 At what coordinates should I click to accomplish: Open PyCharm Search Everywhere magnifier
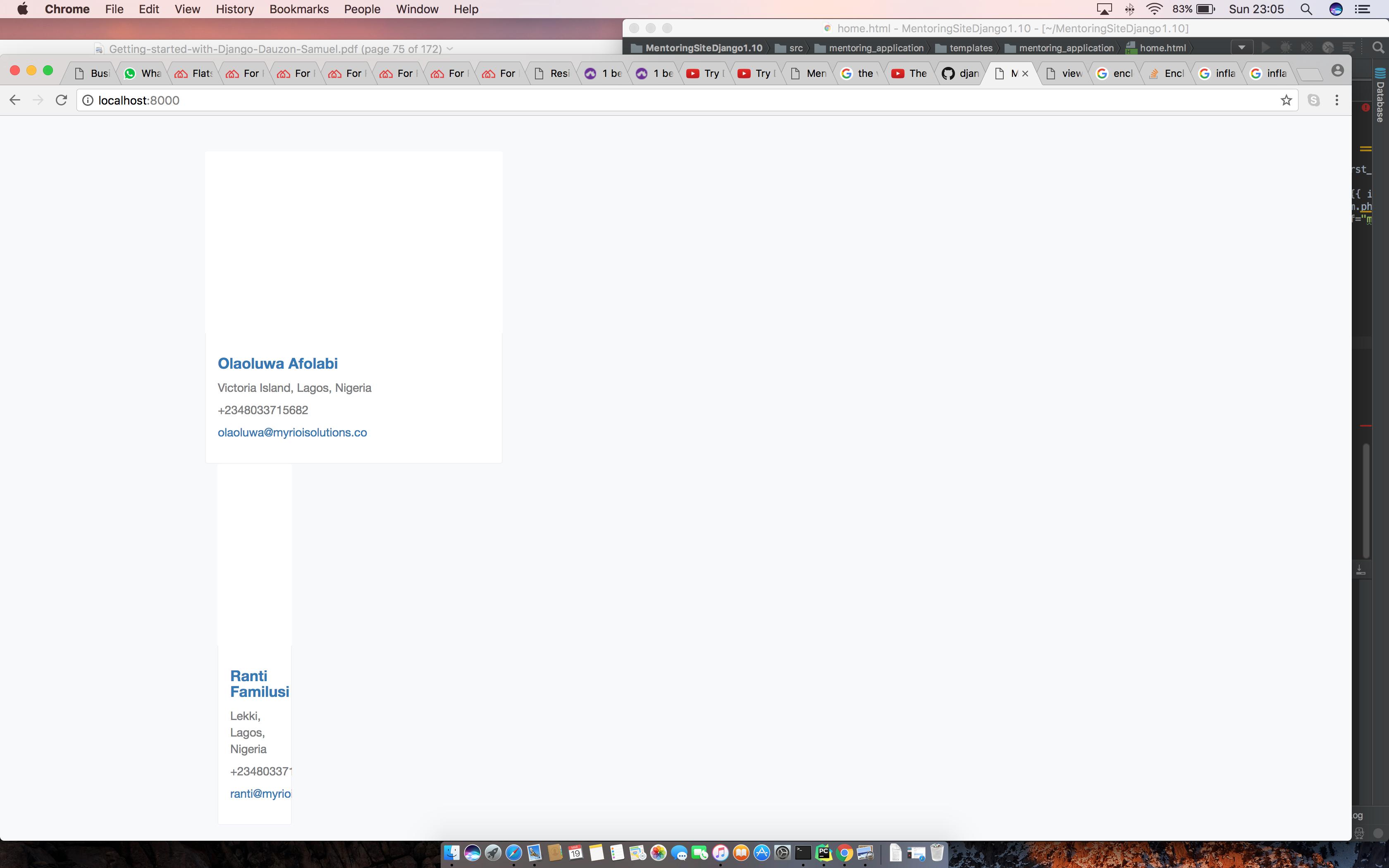[1378, 48]
